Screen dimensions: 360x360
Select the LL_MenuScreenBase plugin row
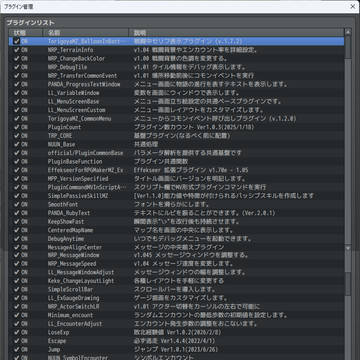click(177, 101)
